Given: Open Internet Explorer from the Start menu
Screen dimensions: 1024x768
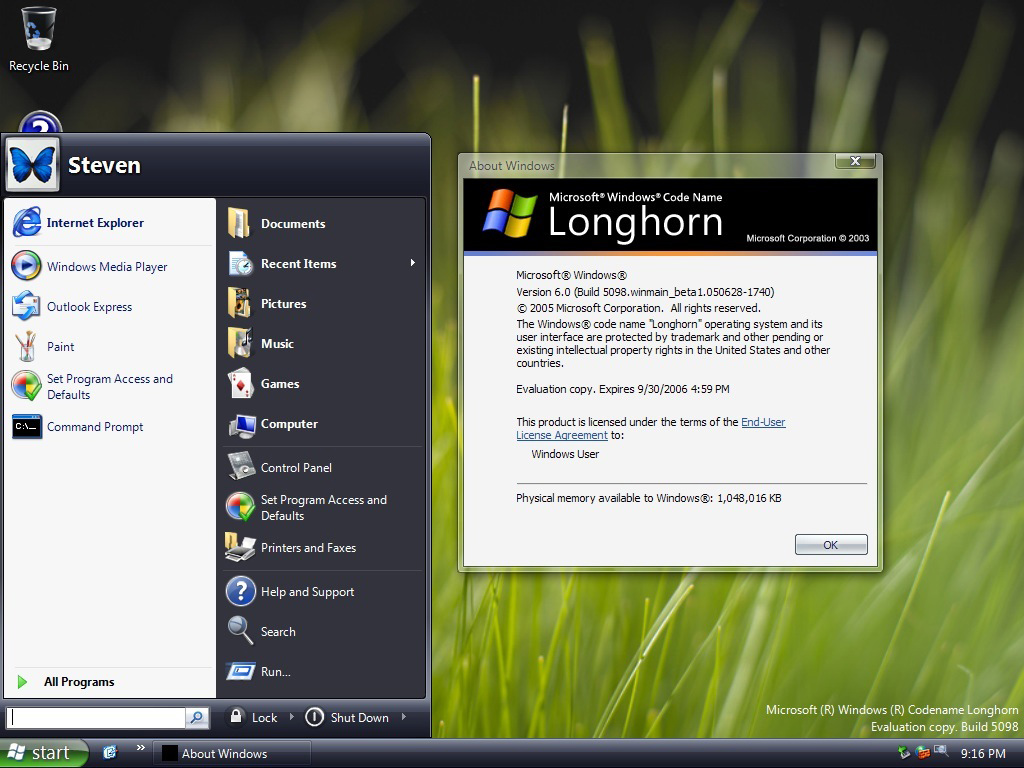Looking at the screenshot, I should pyautogui.click(x=95, y=223).
